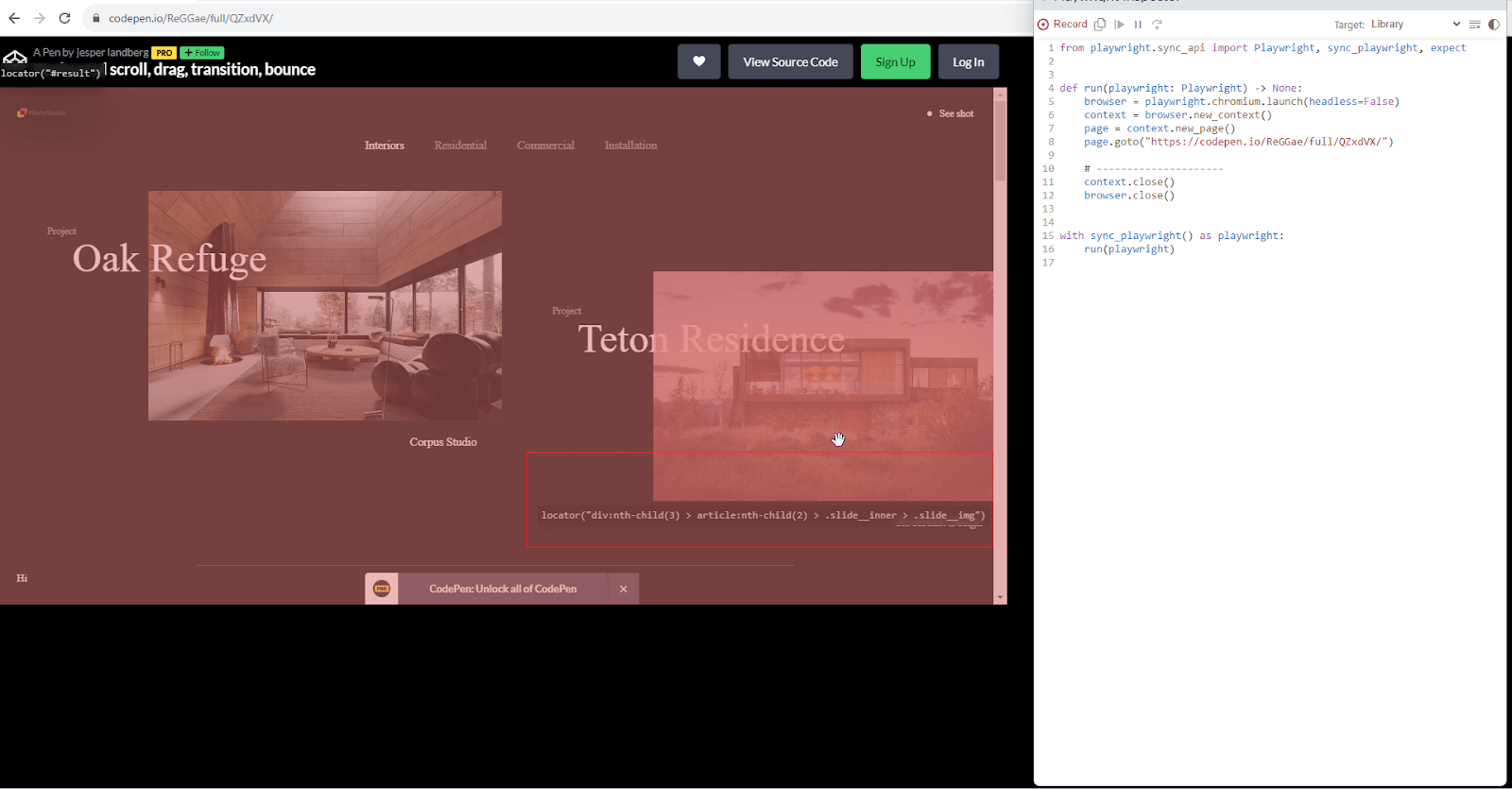Click the Log In button

click(x=969, y=61)
